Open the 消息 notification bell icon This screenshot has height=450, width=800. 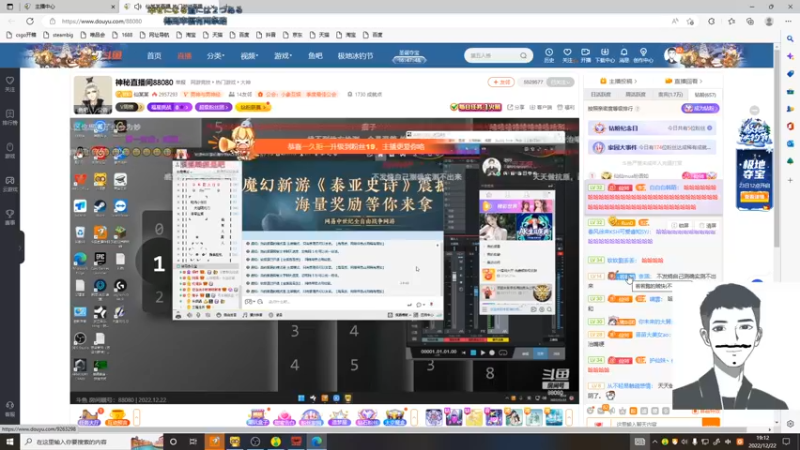(x=624, y=55)
